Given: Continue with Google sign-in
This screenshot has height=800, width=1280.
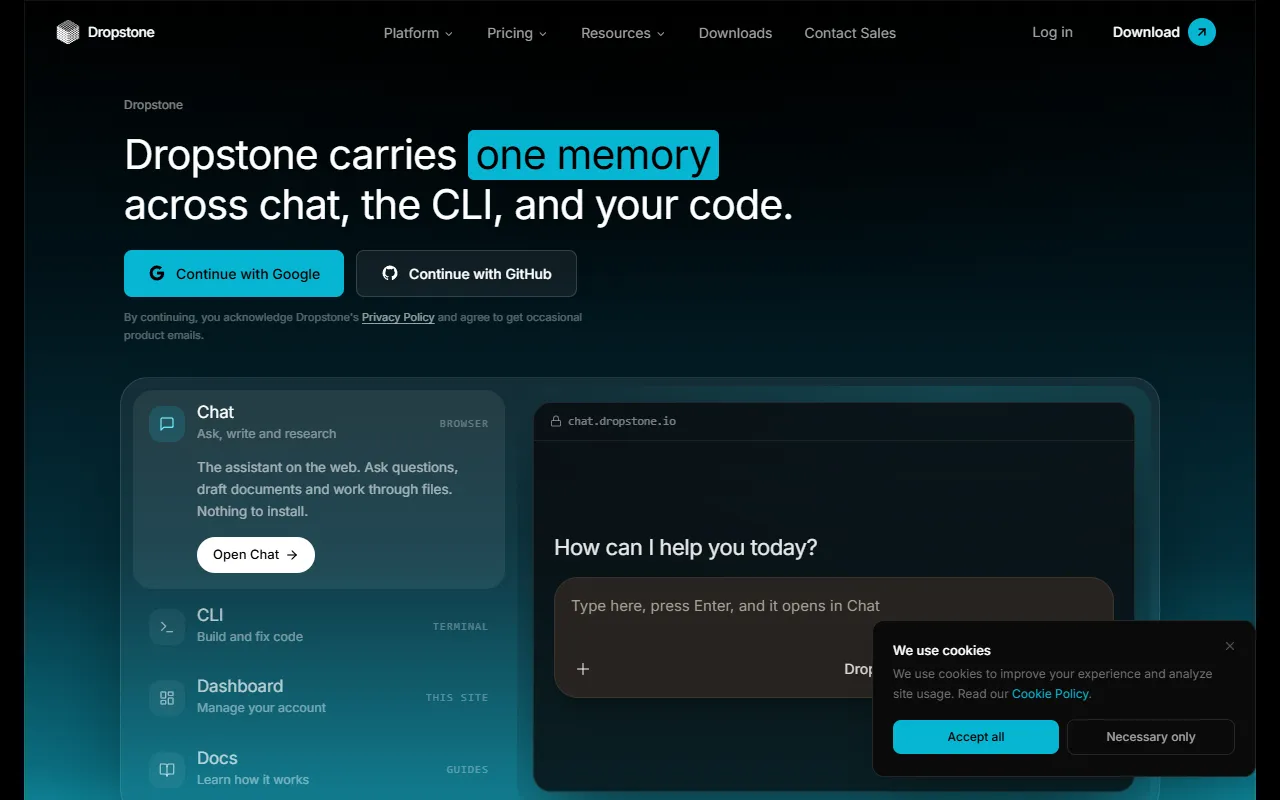Looking at the screenshot, I should pos(234,274).
